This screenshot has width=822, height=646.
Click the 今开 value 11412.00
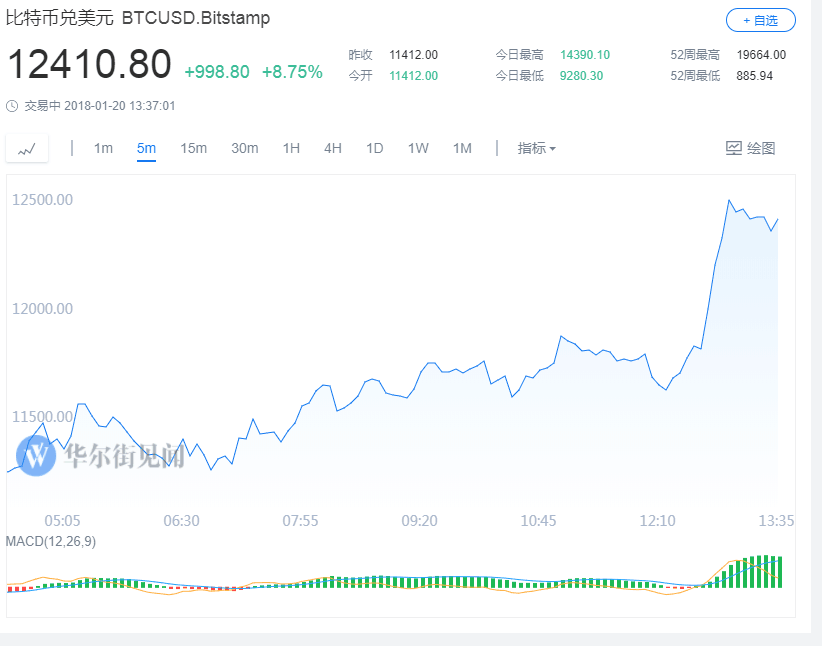(x=414, y=76)
